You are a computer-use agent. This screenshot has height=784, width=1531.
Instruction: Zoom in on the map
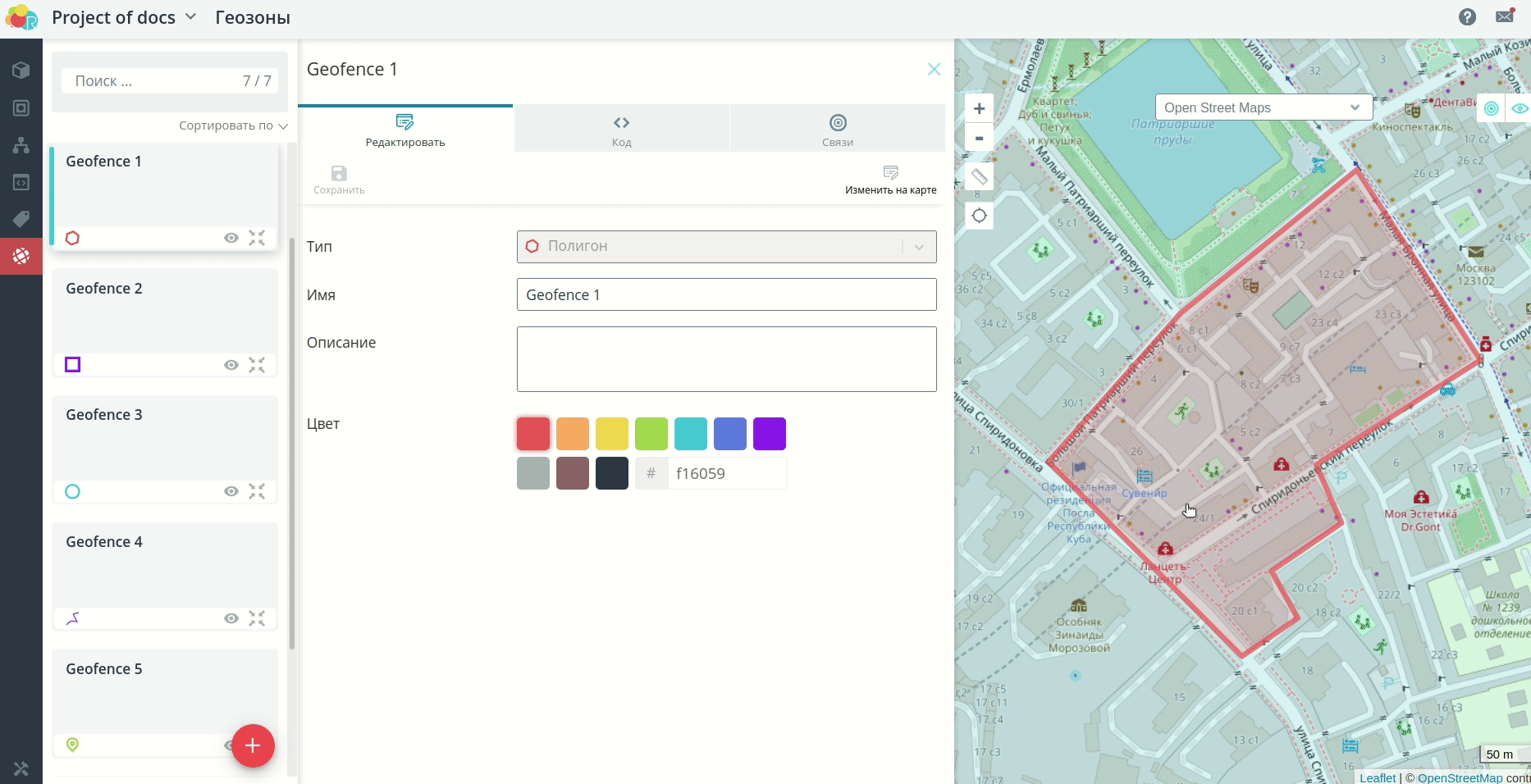coord(979,108)
